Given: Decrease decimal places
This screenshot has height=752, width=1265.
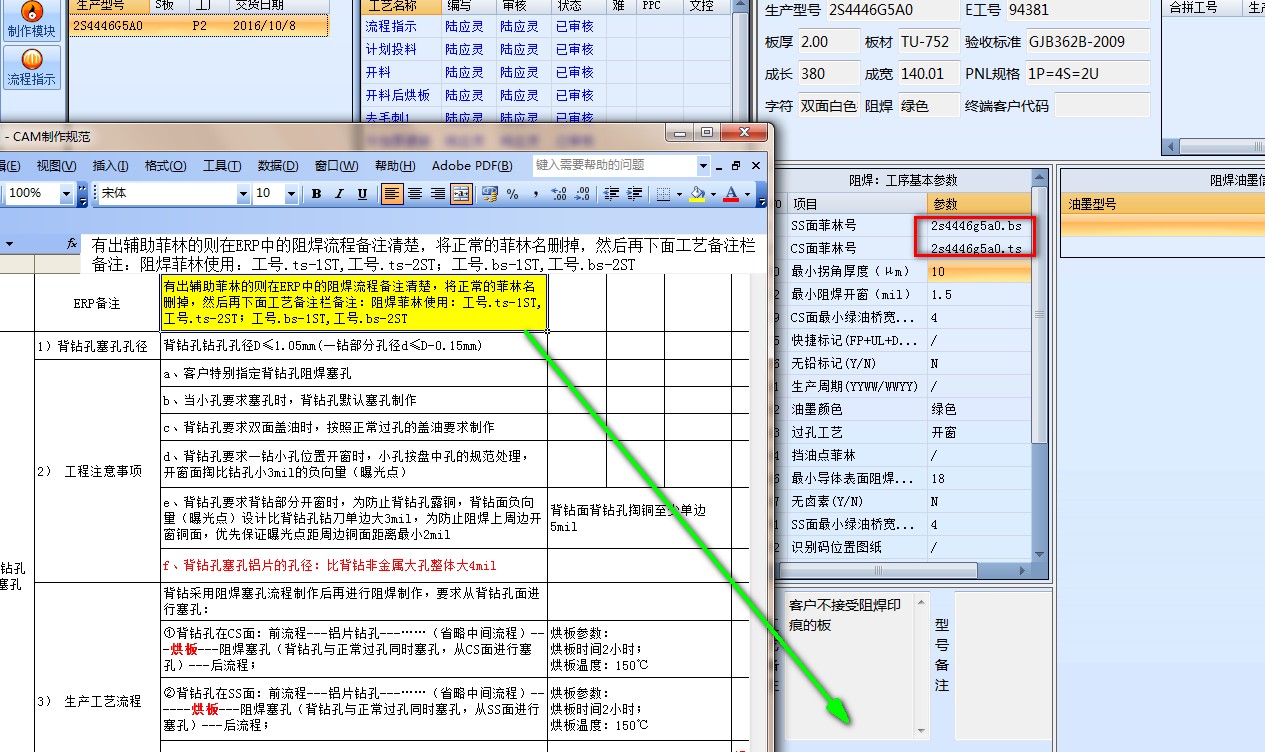Looking at the screenshot, I should (583, 194).
